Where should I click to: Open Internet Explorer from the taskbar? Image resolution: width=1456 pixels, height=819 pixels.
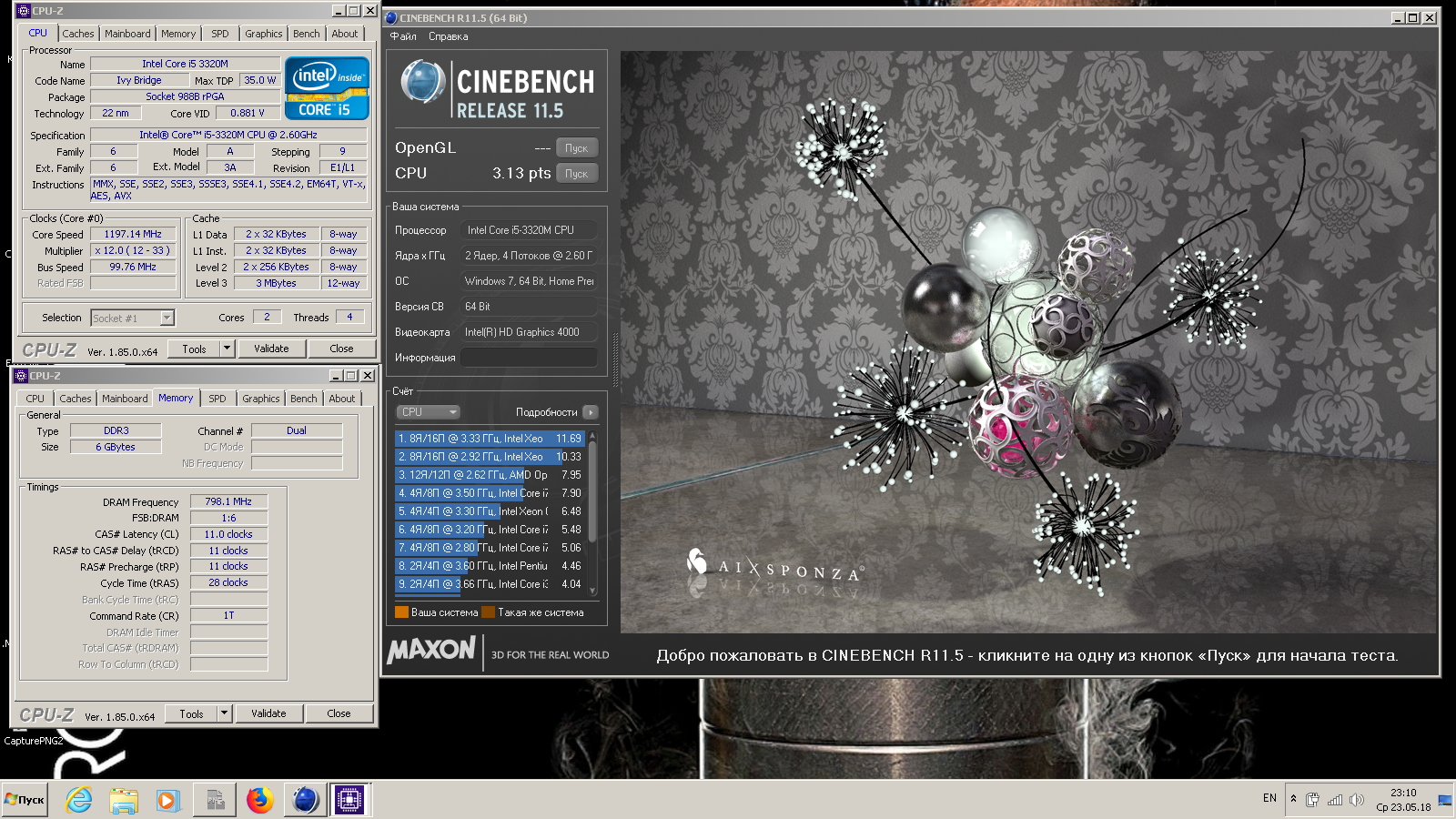[x=79, y=800]
